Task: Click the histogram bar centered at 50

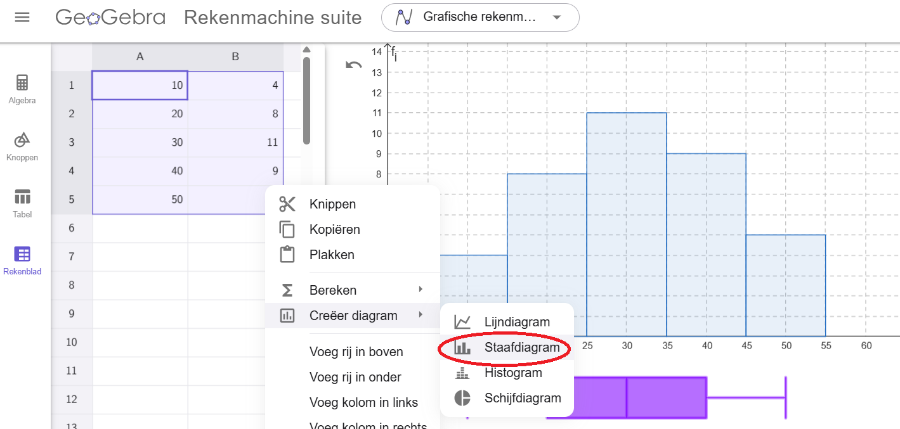Action: pyautogui.click(x=786, y=285)
